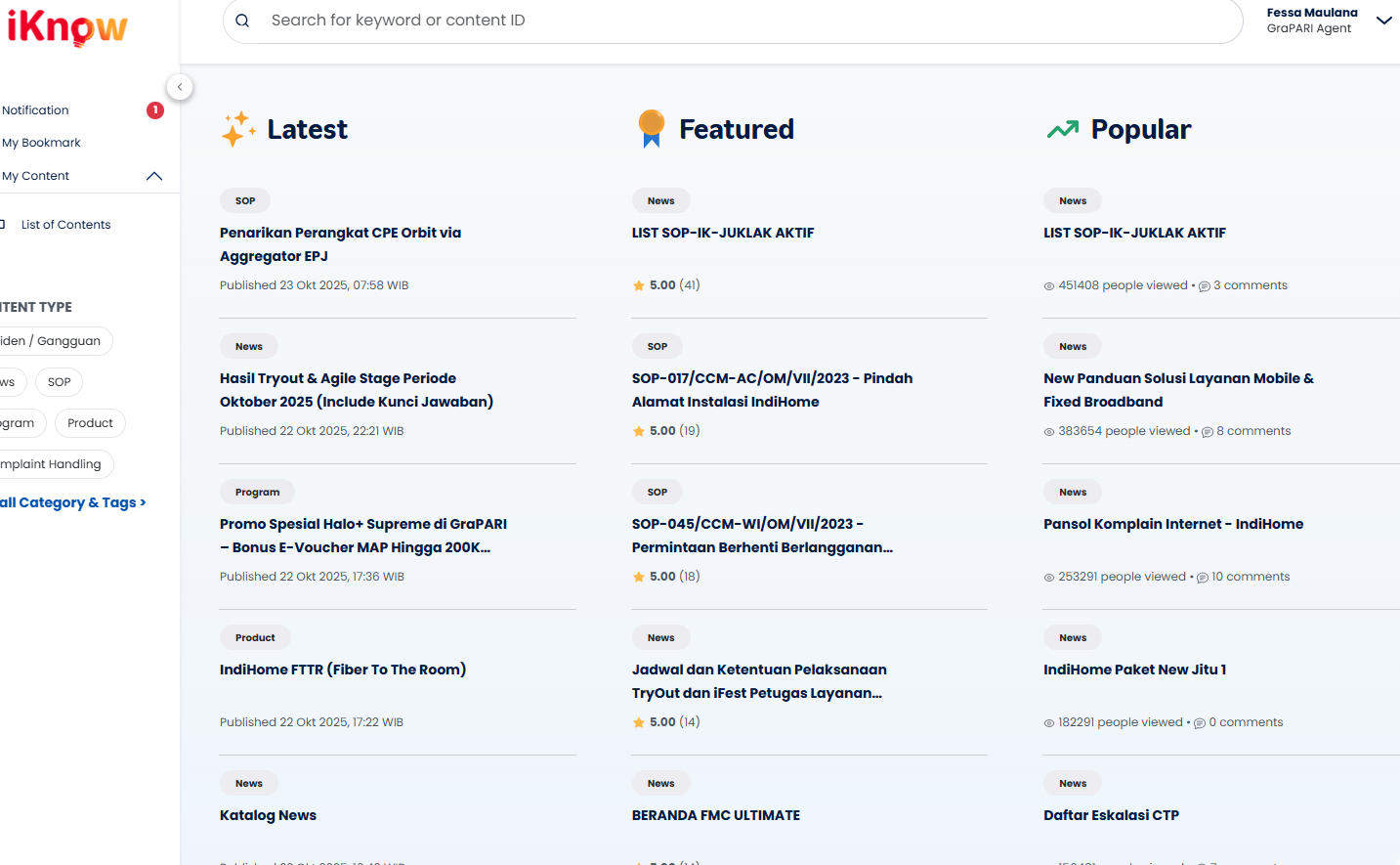Open Jadwal dan Ketentuan Pelaksanaan TryOut article
The image size is (1400, 865).
[x=759, y=681]
